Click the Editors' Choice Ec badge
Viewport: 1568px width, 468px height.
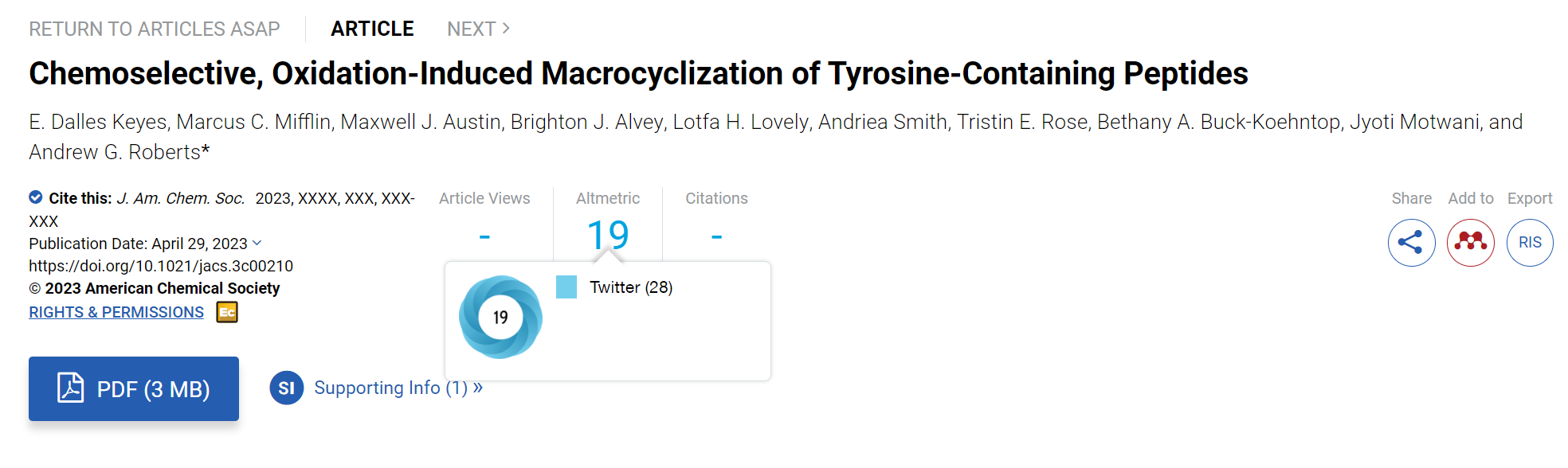[x=227, y=313]
